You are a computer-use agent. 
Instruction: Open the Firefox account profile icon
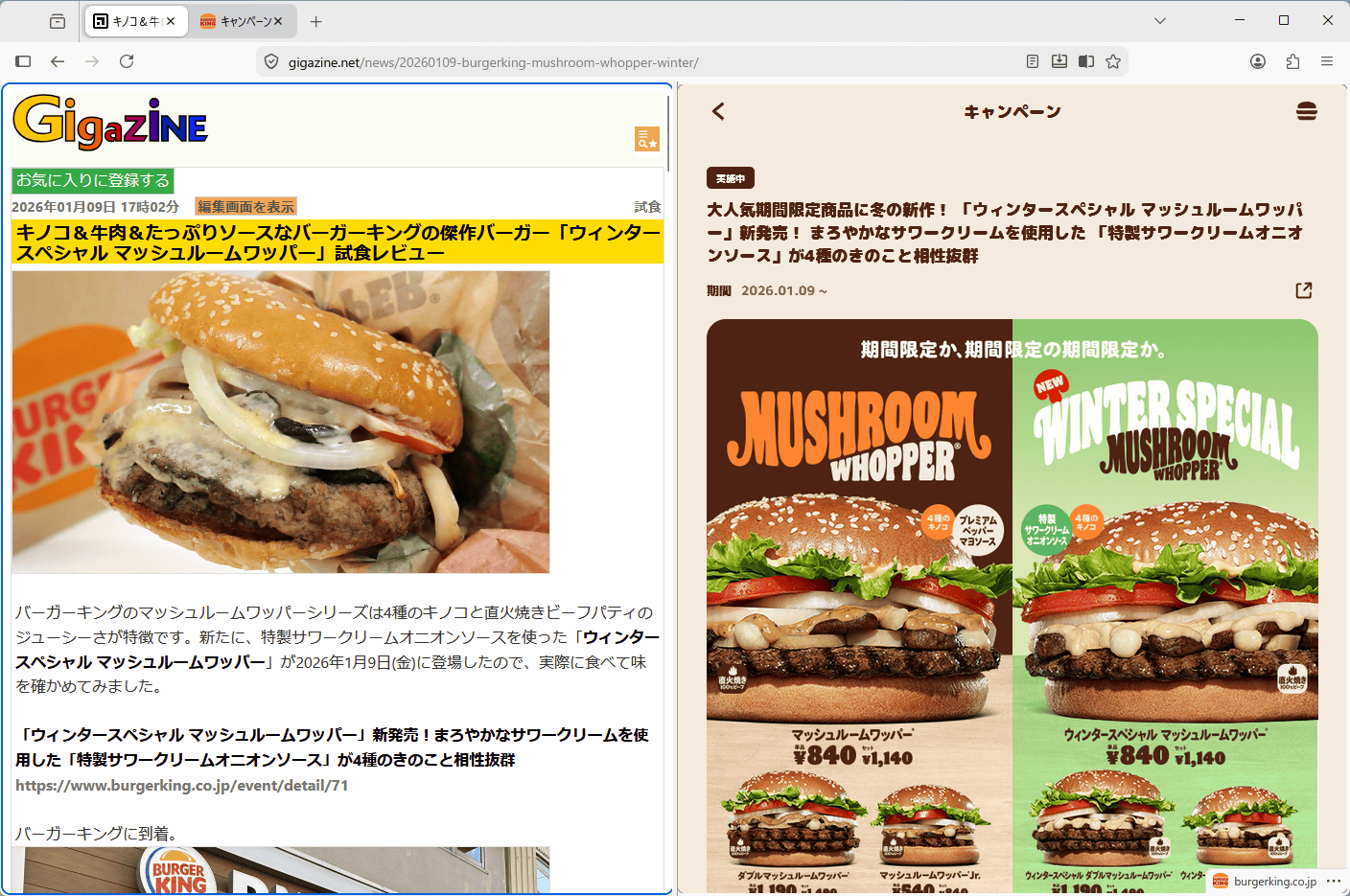(x=1258, y=61)
